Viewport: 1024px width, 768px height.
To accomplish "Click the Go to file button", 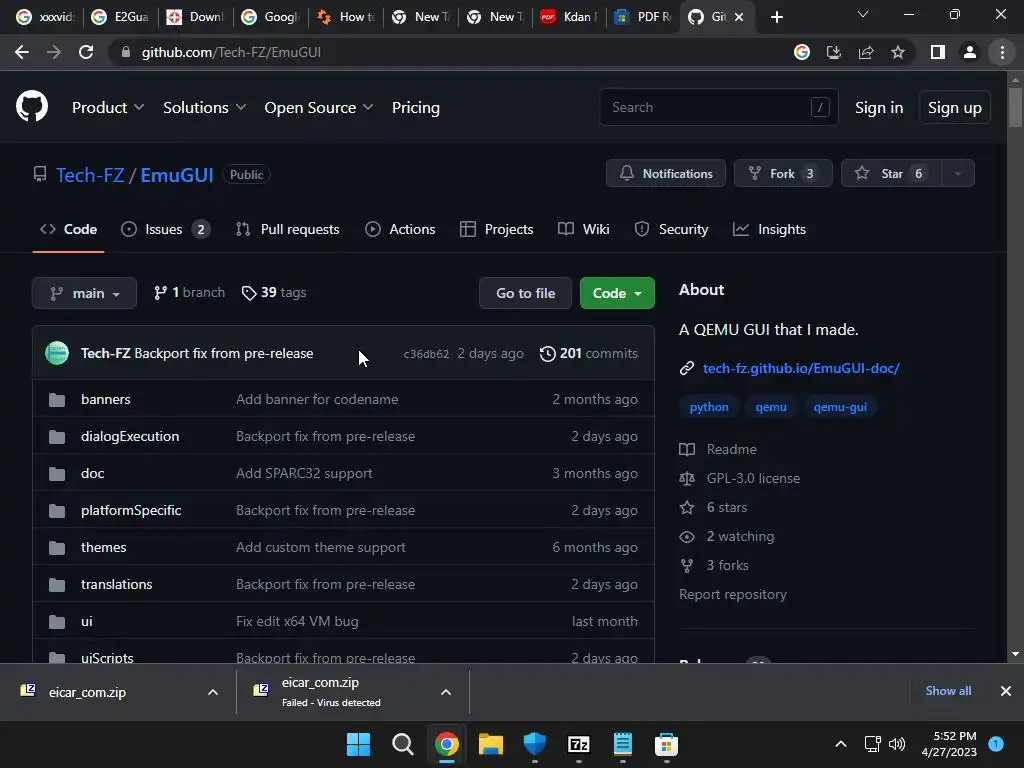I will pos(525,293).
